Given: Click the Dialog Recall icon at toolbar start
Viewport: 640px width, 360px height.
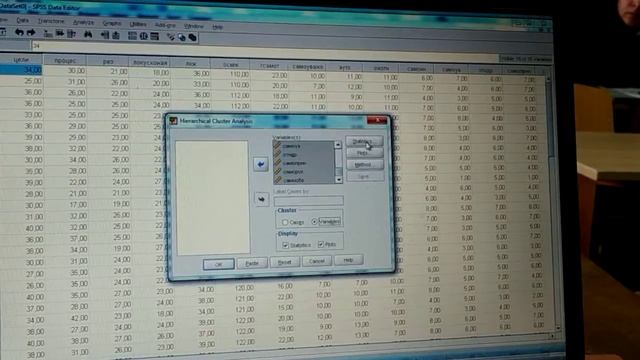Looking at the screenshot, I should coord(2,32).
